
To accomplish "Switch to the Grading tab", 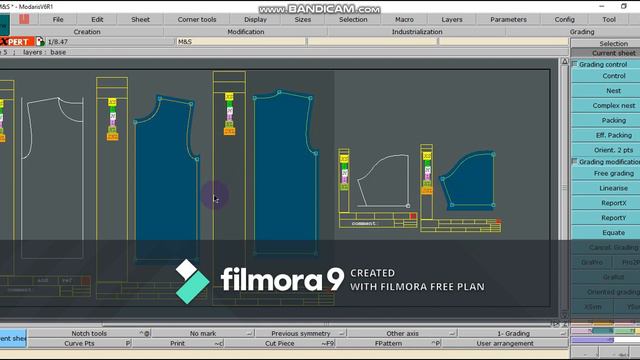I will tap(582, 31).
